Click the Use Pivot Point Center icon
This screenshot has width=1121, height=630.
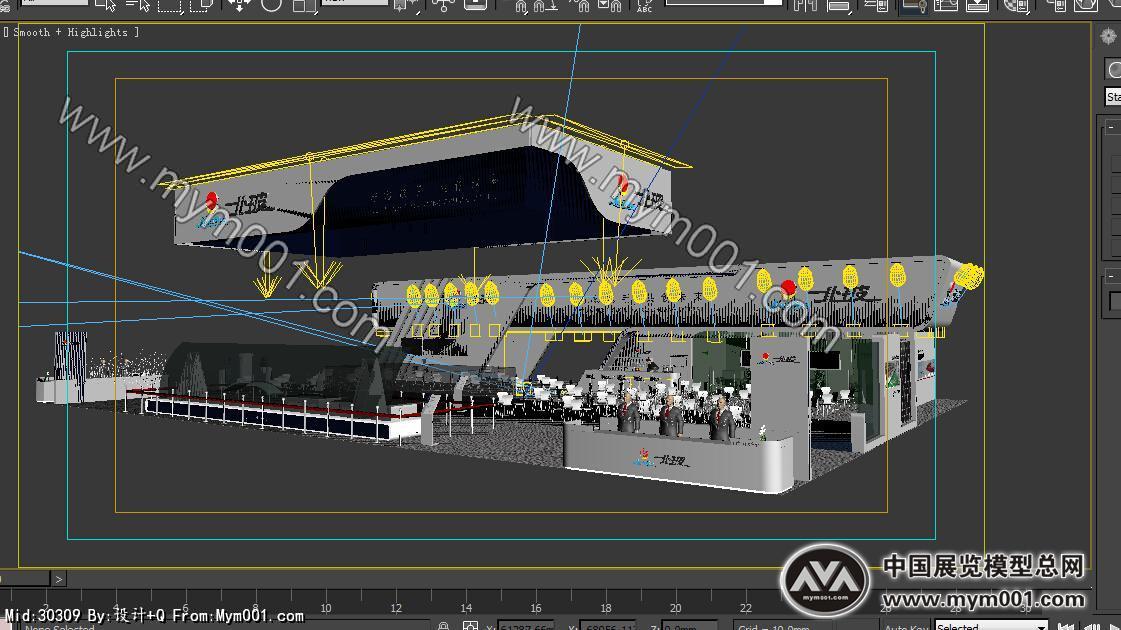405,5
